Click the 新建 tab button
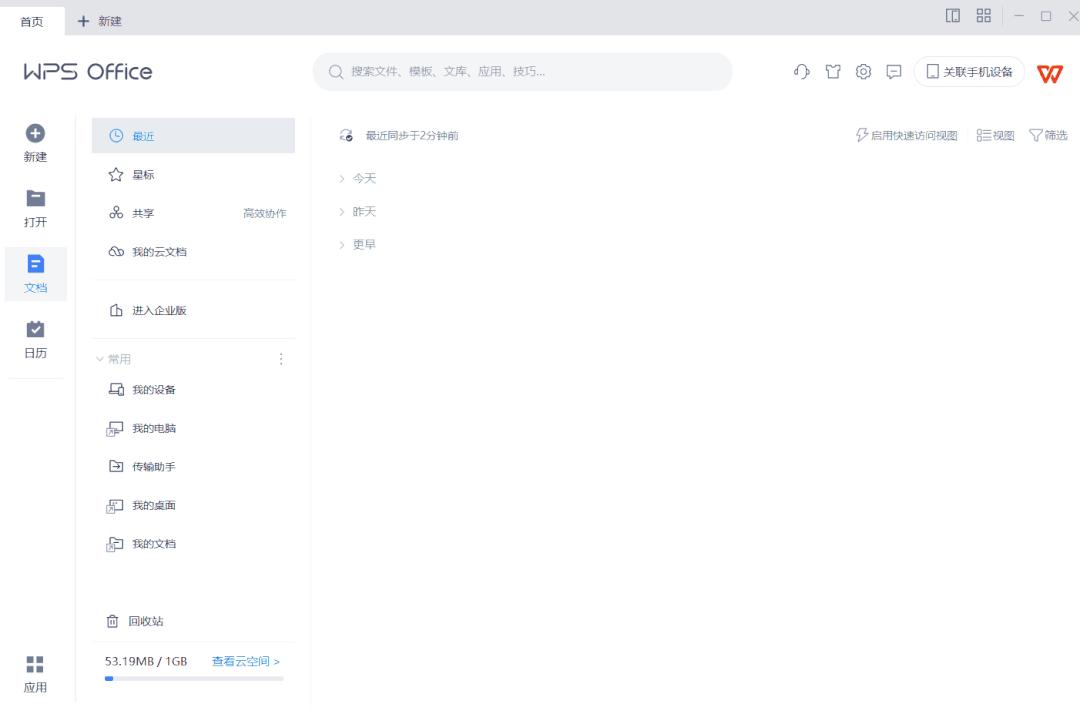This screenshot has height=714, width=1080. click(100, 21)
